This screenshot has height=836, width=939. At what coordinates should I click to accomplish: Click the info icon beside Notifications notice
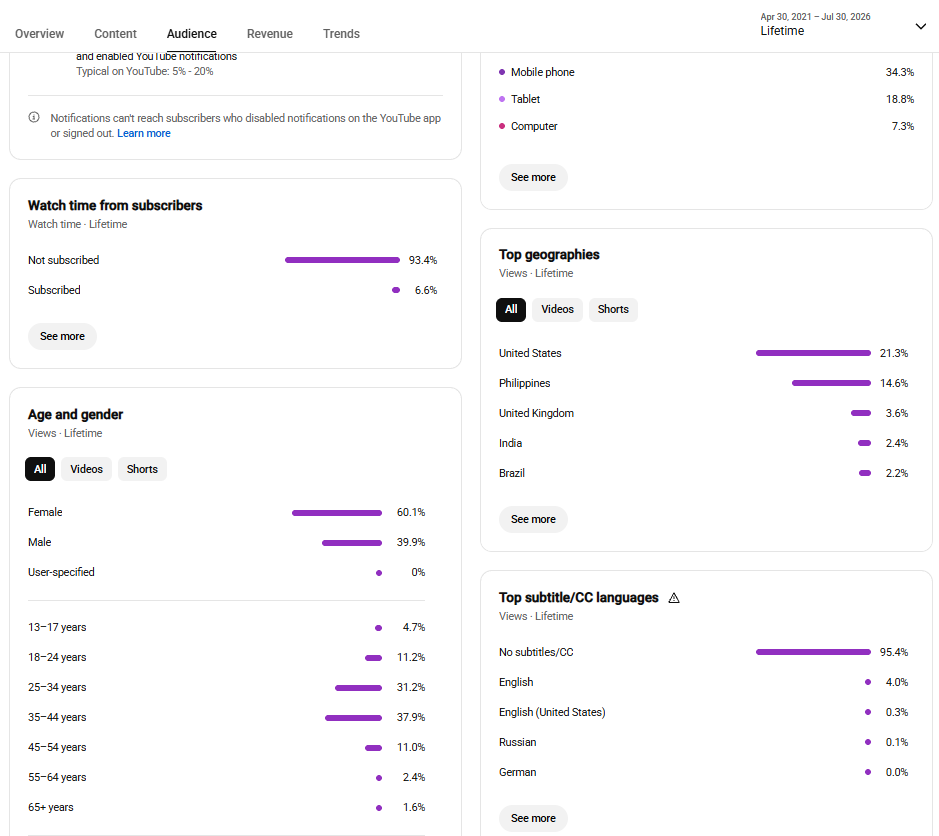point(34,117)
